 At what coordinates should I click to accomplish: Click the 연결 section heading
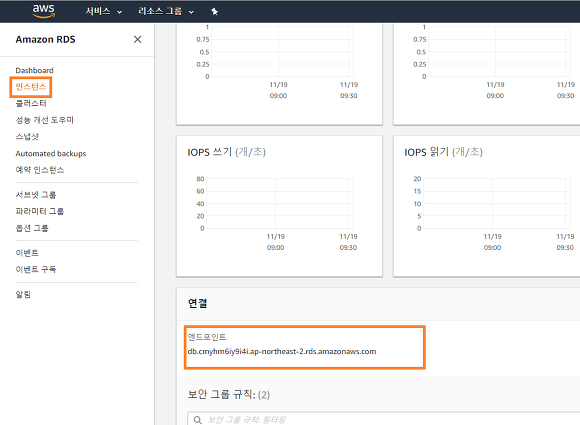198,303
